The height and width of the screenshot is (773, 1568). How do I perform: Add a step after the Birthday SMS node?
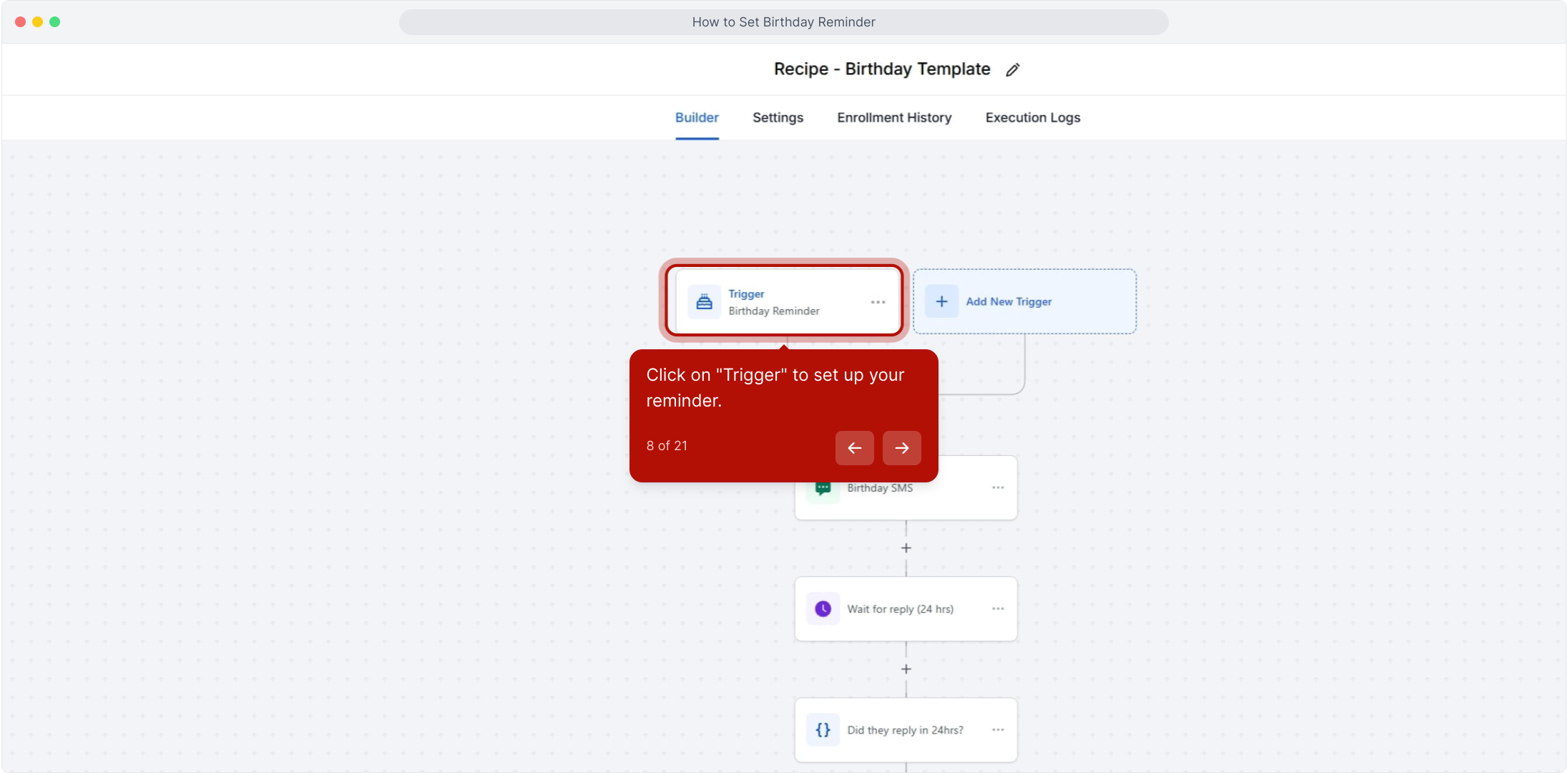click(906, 548)
